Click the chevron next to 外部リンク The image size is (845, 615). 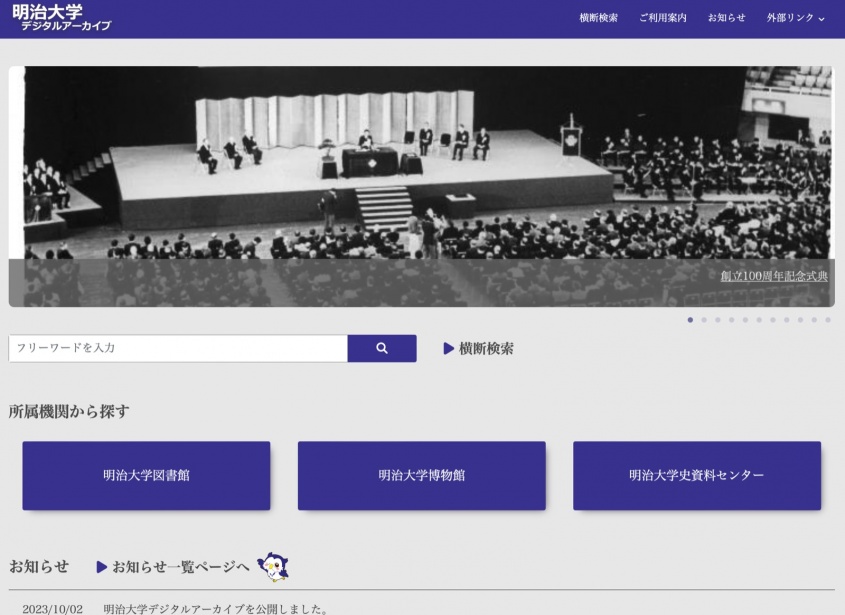click(x=821, y=19)
